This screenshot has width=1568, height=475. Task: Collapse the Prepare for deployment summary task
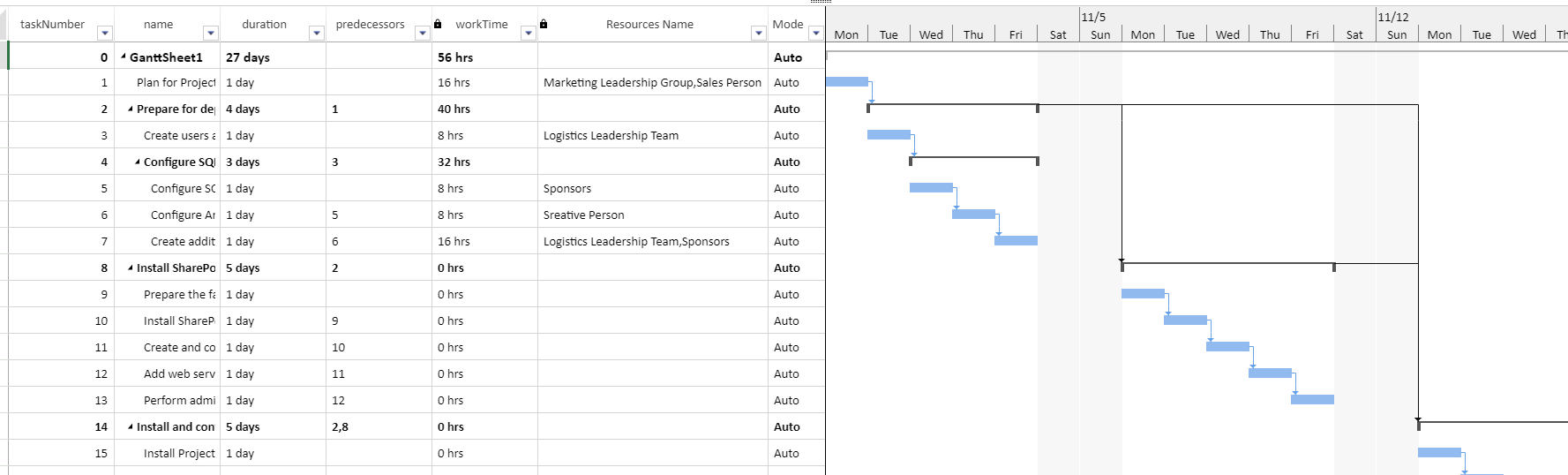pos(131,109)
